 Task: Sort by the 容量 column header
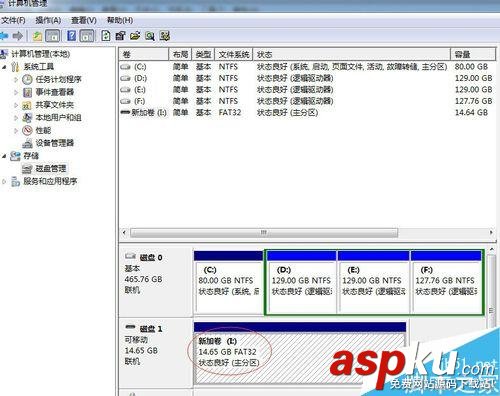coord(473,54)
